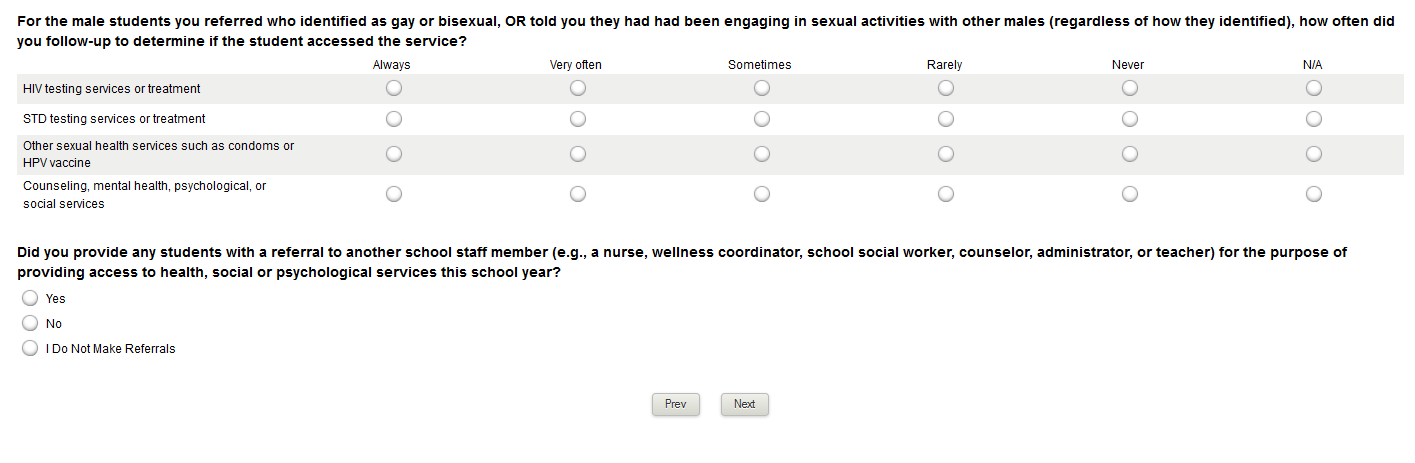Choose N/A for HIV testing services
1415x463 pixels.
1313,88
